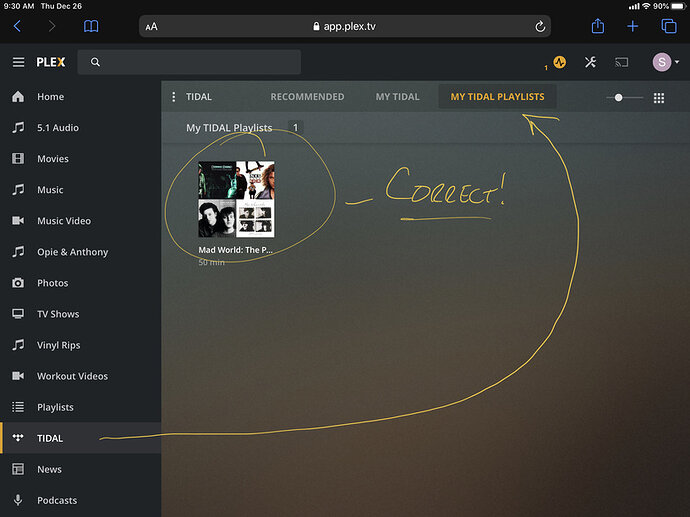Show all open Safari tabs

669,26
